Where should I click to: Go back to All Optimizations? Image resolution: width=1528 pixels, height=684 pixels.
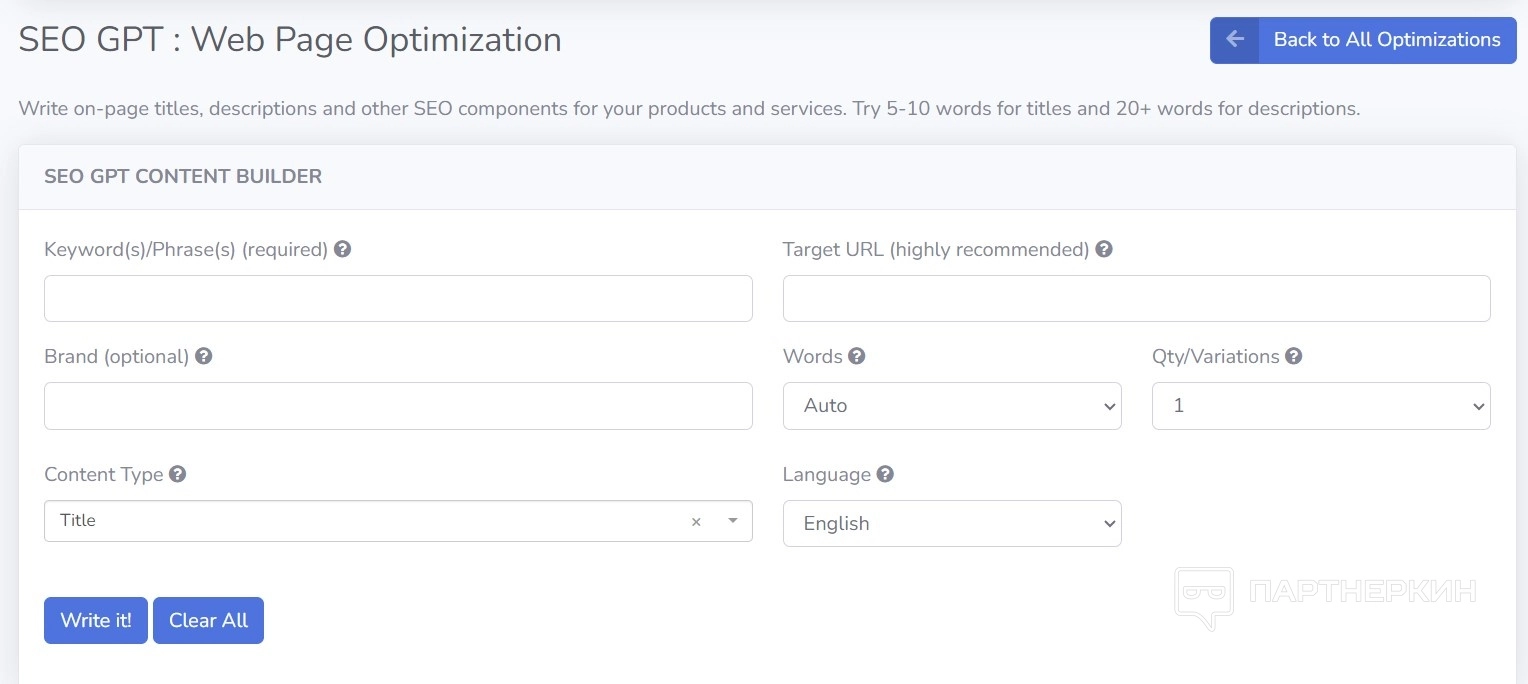1386,40
